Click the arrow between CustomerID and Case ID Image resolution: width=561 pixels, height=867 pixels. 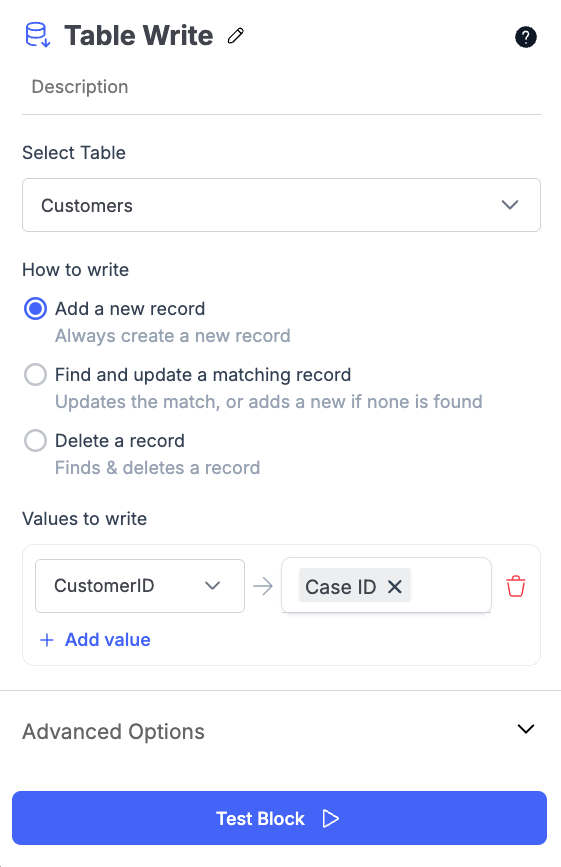tap(263, 586)
